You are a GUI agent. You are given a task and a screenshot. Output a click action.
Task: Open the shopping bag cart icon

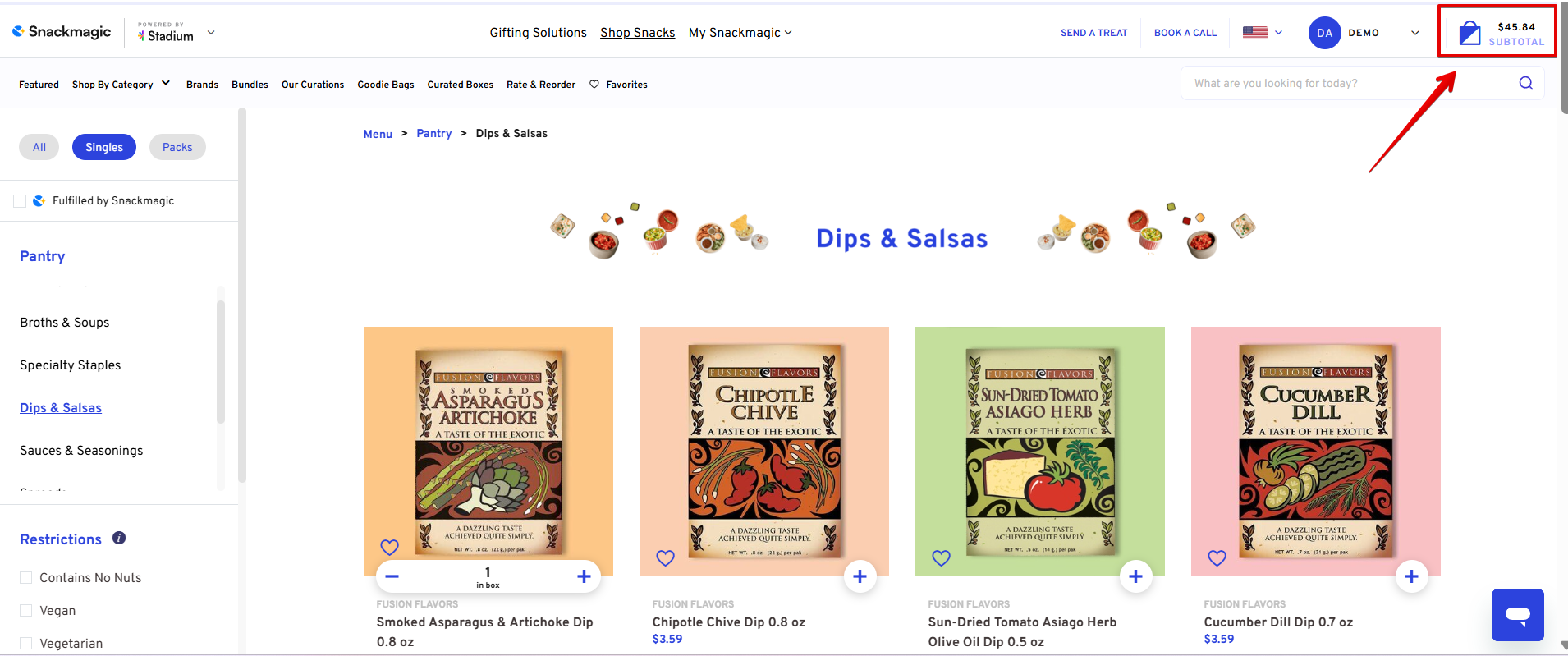[1469, 34]
